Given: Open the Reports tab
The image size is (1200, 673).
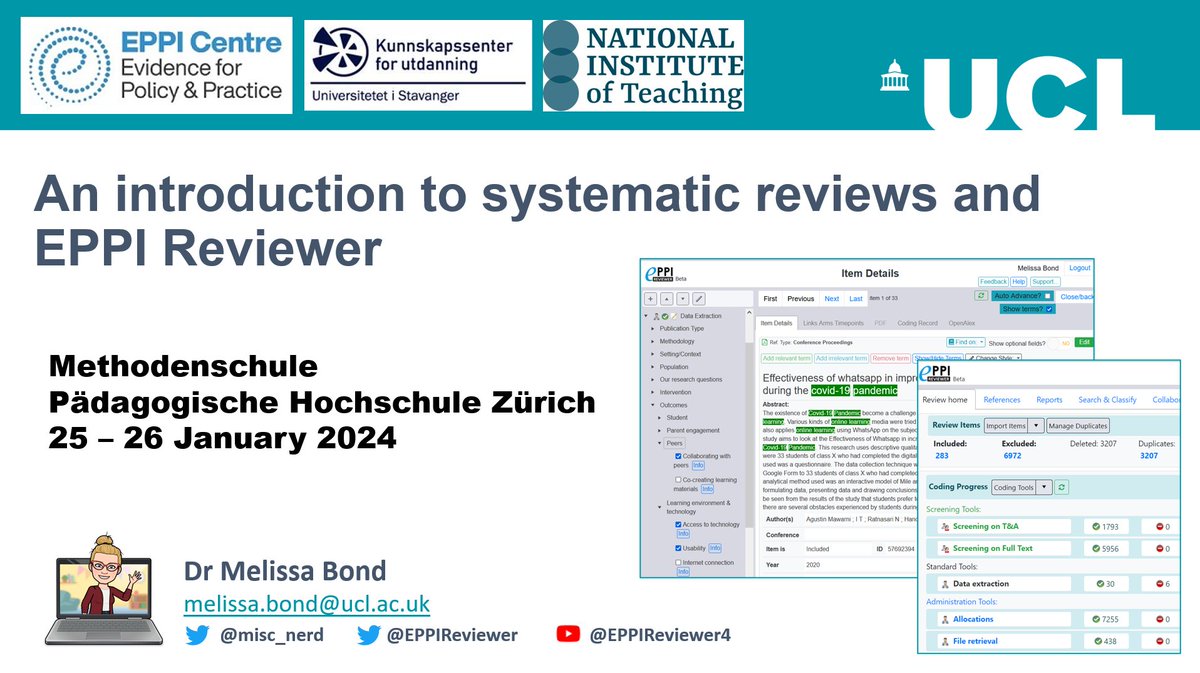Looking at the screenshot, I should coord(1049,400).
